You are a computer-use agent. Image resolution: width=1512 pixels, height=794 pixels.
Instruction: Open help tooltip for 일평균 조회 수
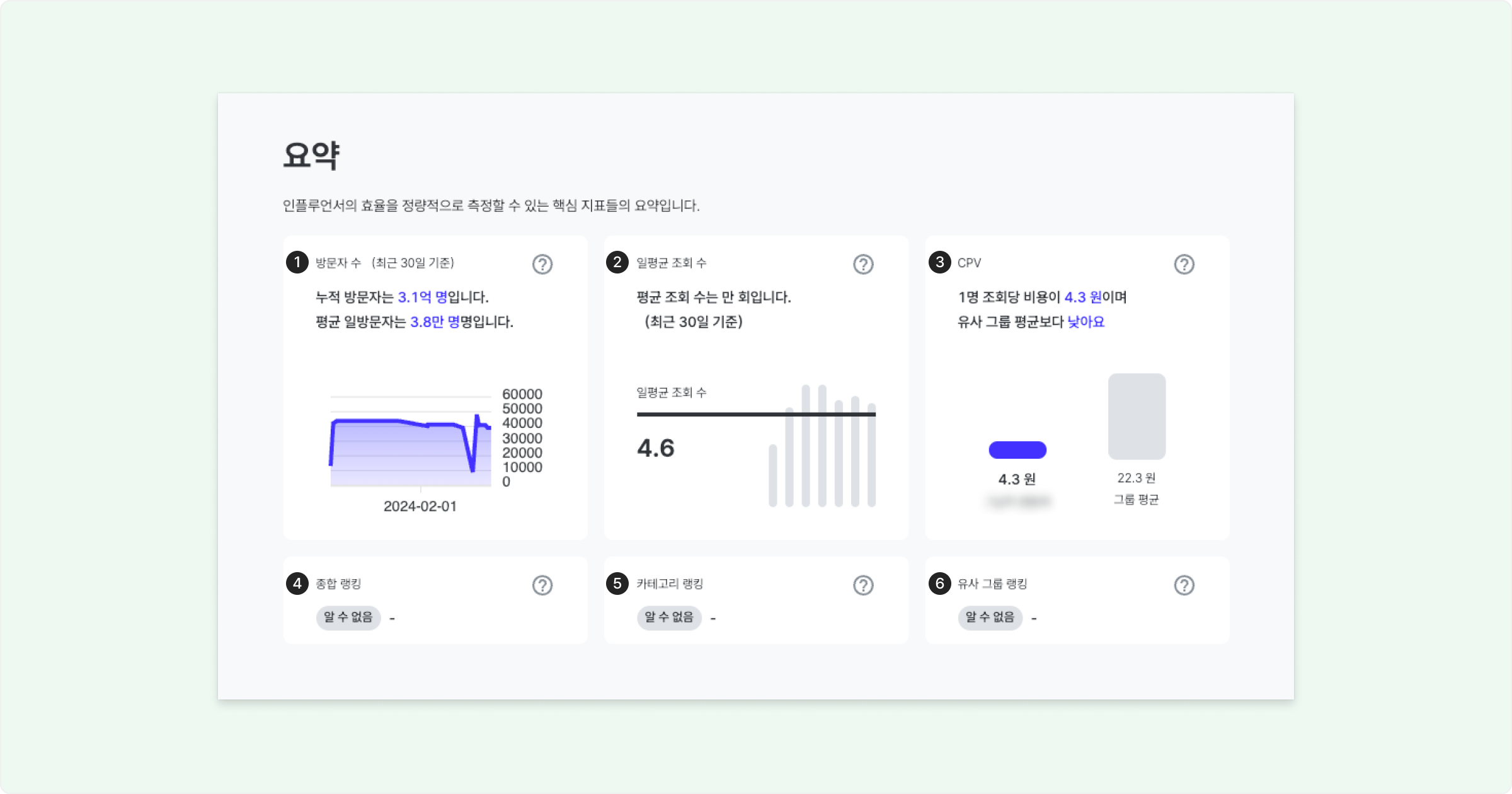[x=863, y=264]
